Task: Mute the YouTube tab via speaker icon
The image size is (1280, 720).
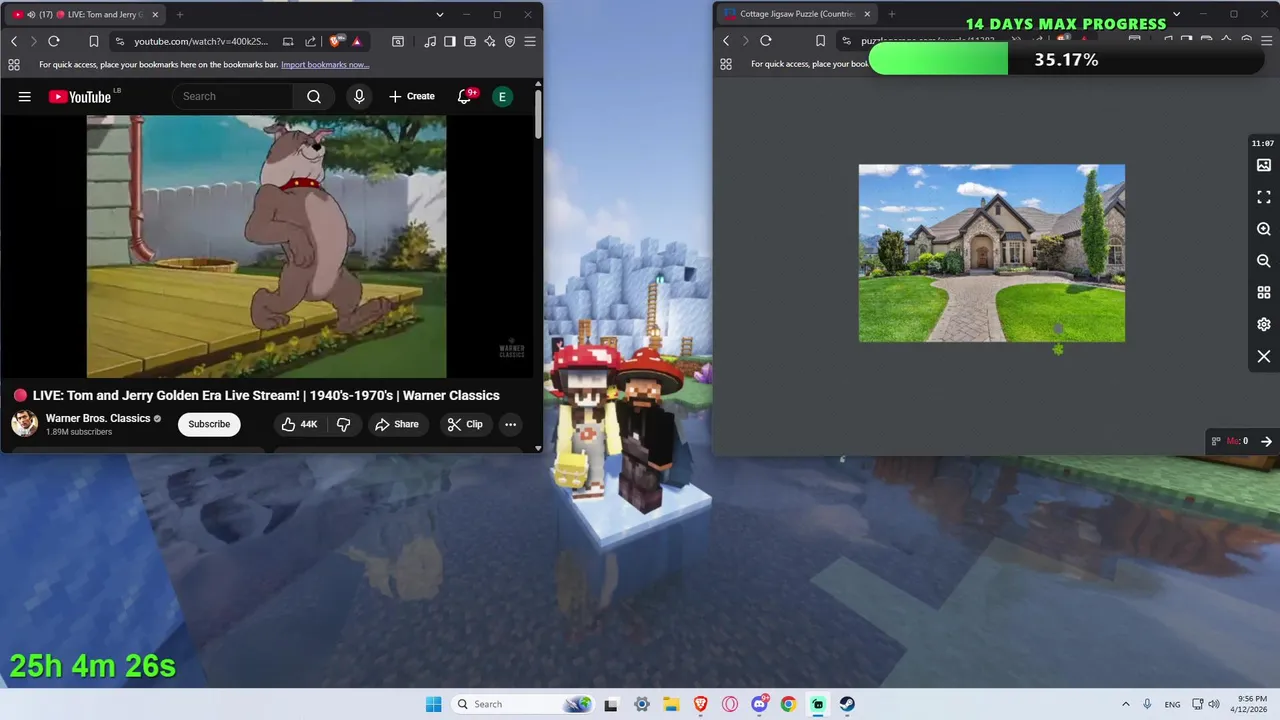Action: 31,15
